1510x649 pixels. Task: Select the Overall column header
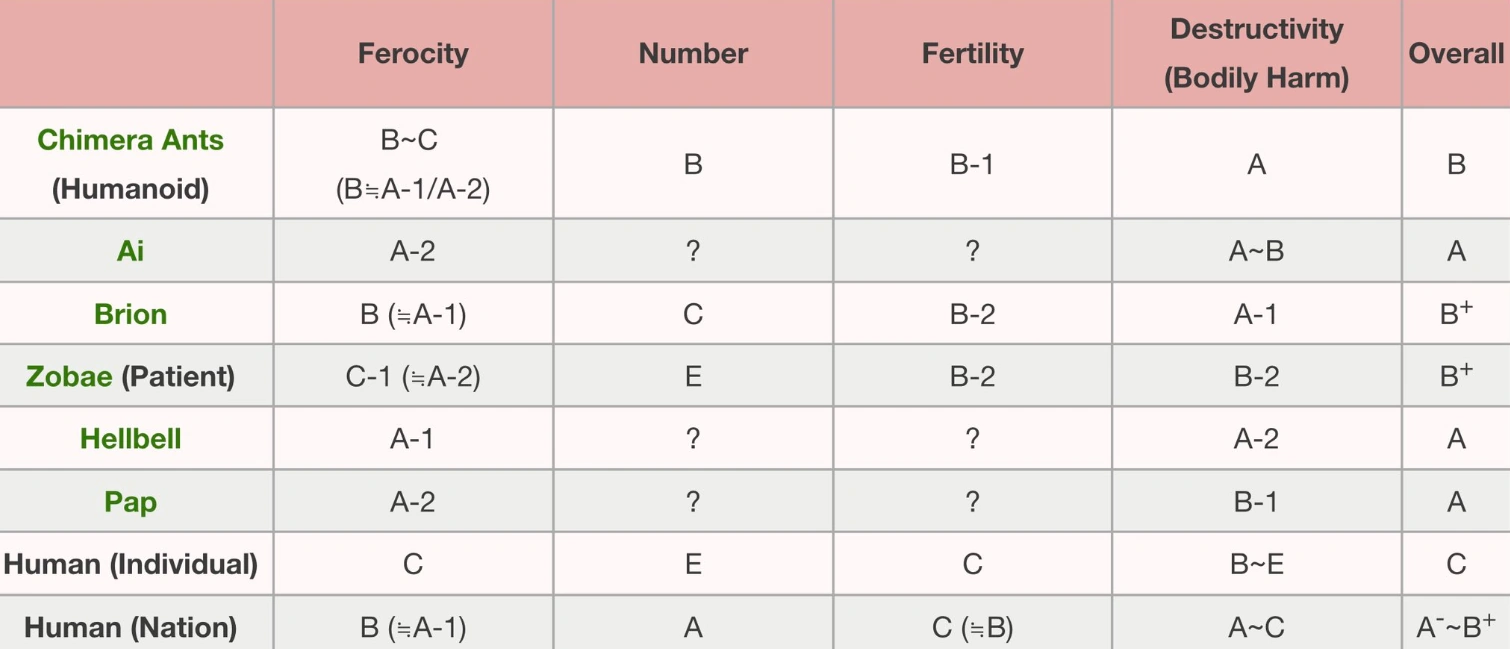coord(1456,53)
